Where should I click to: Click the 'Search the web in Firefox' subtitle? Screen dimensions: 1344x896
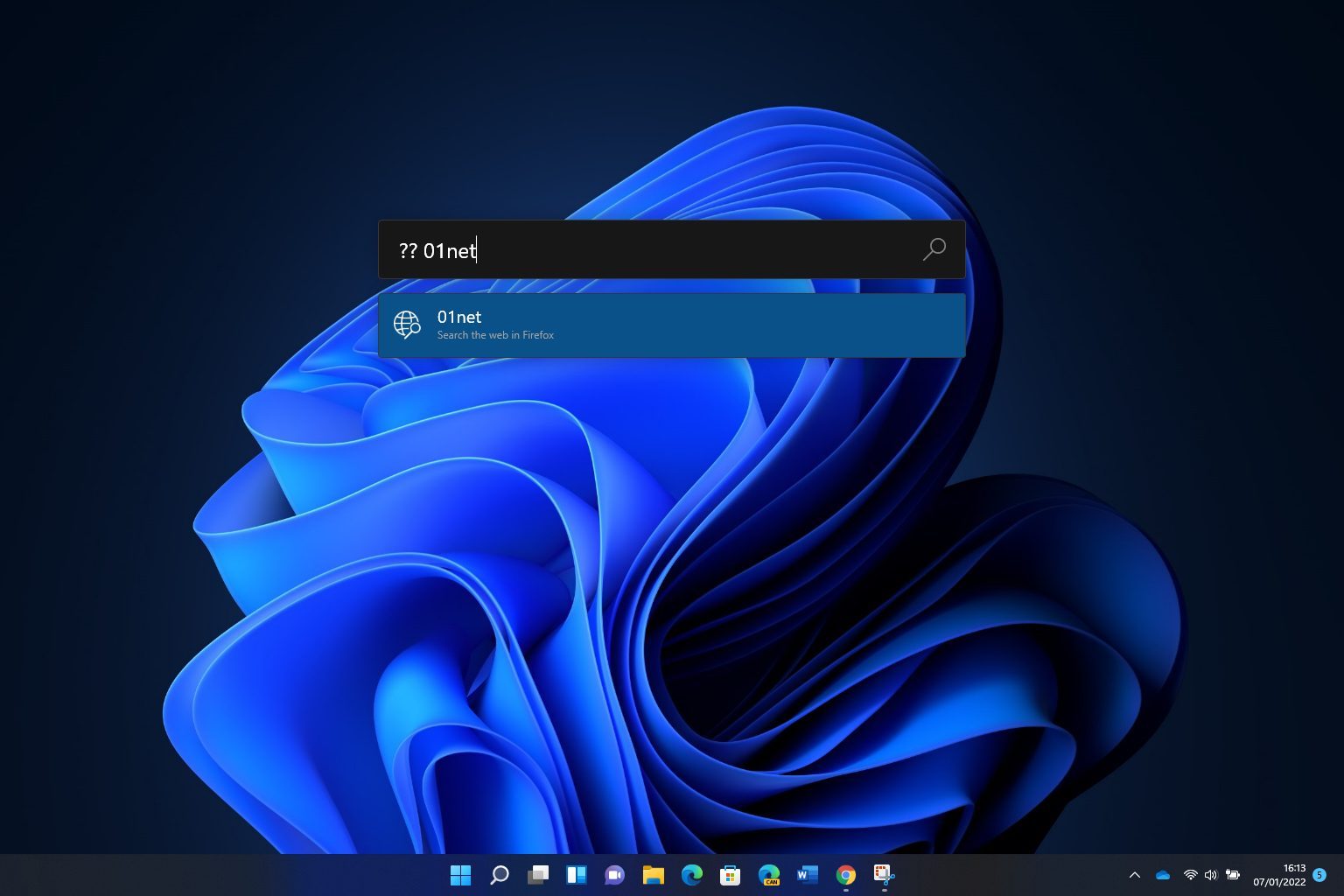click(x=495, y=335)
